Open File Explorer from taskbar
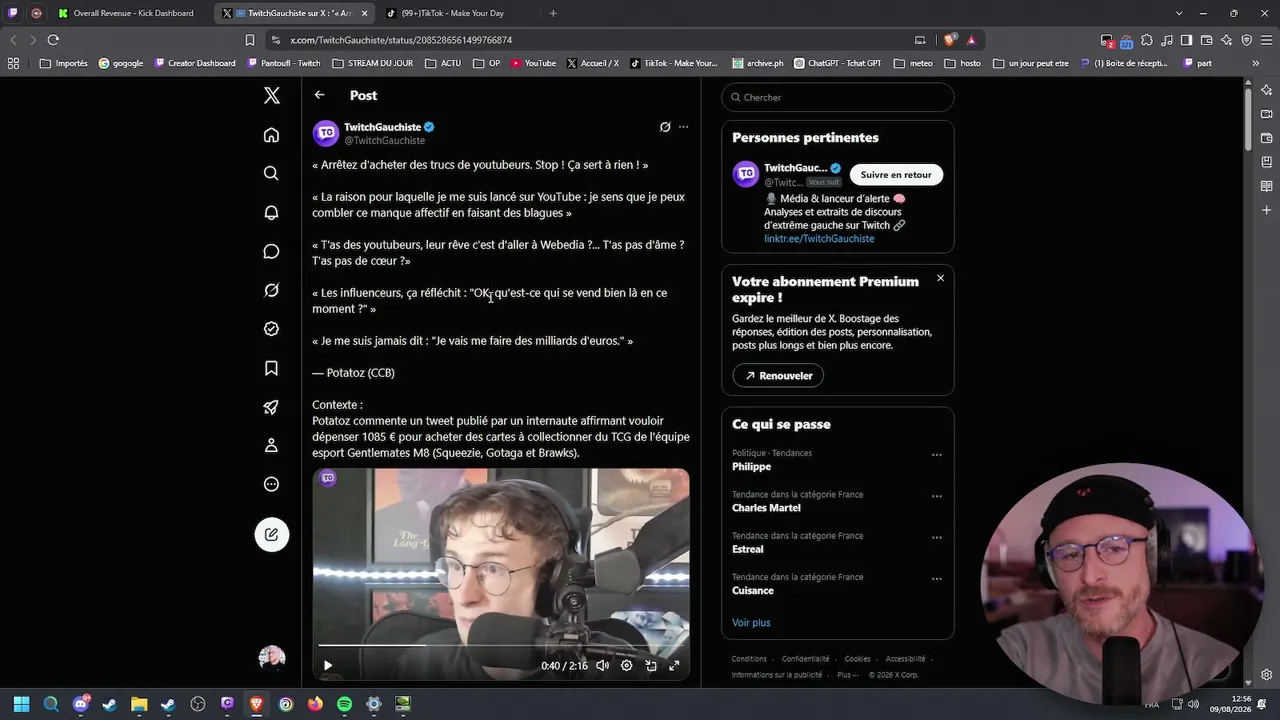The width and height of the screenshot is (1280, 720). 139,704
